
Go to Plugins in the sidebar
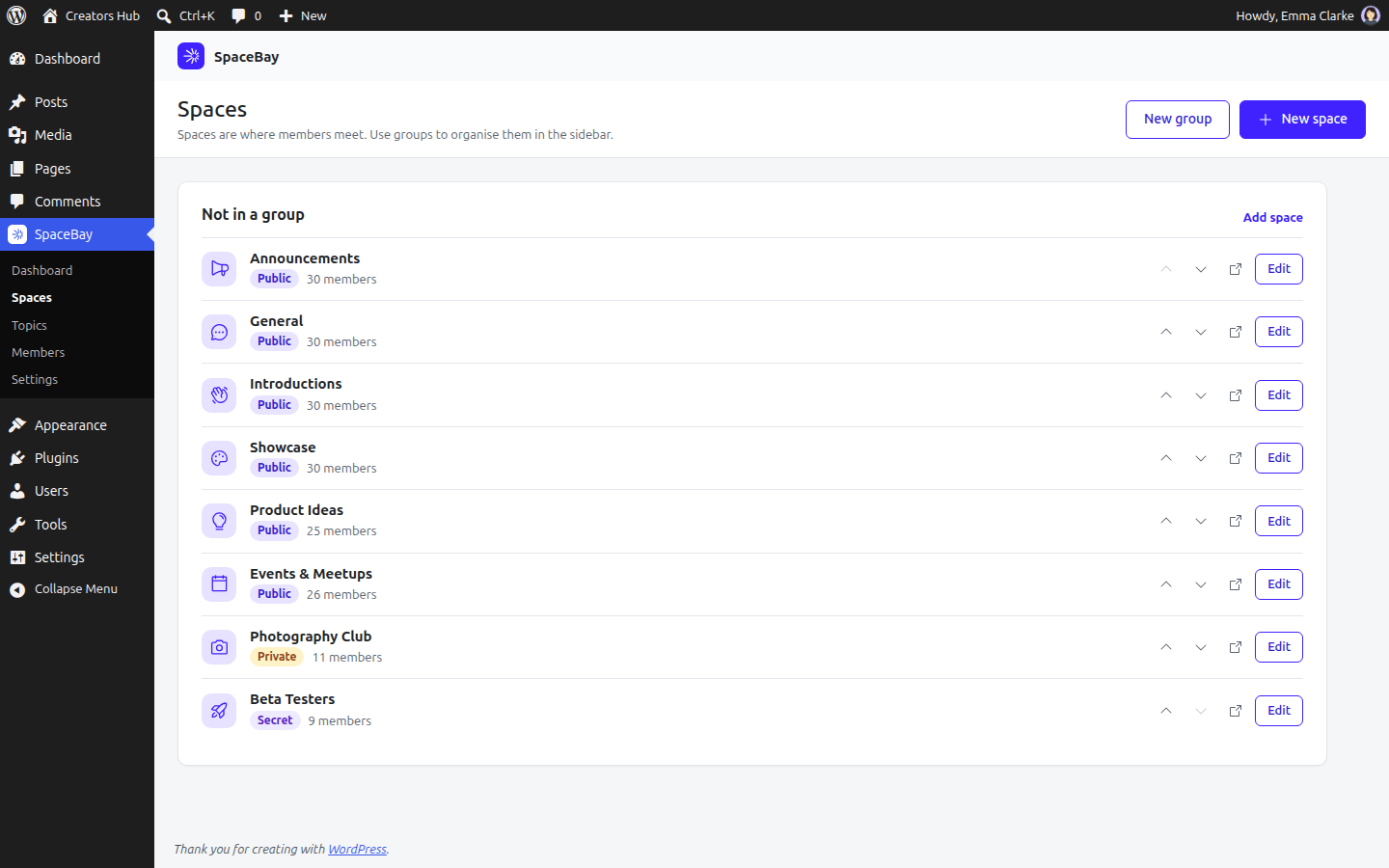pyautogui.click(x=56, y=458)
